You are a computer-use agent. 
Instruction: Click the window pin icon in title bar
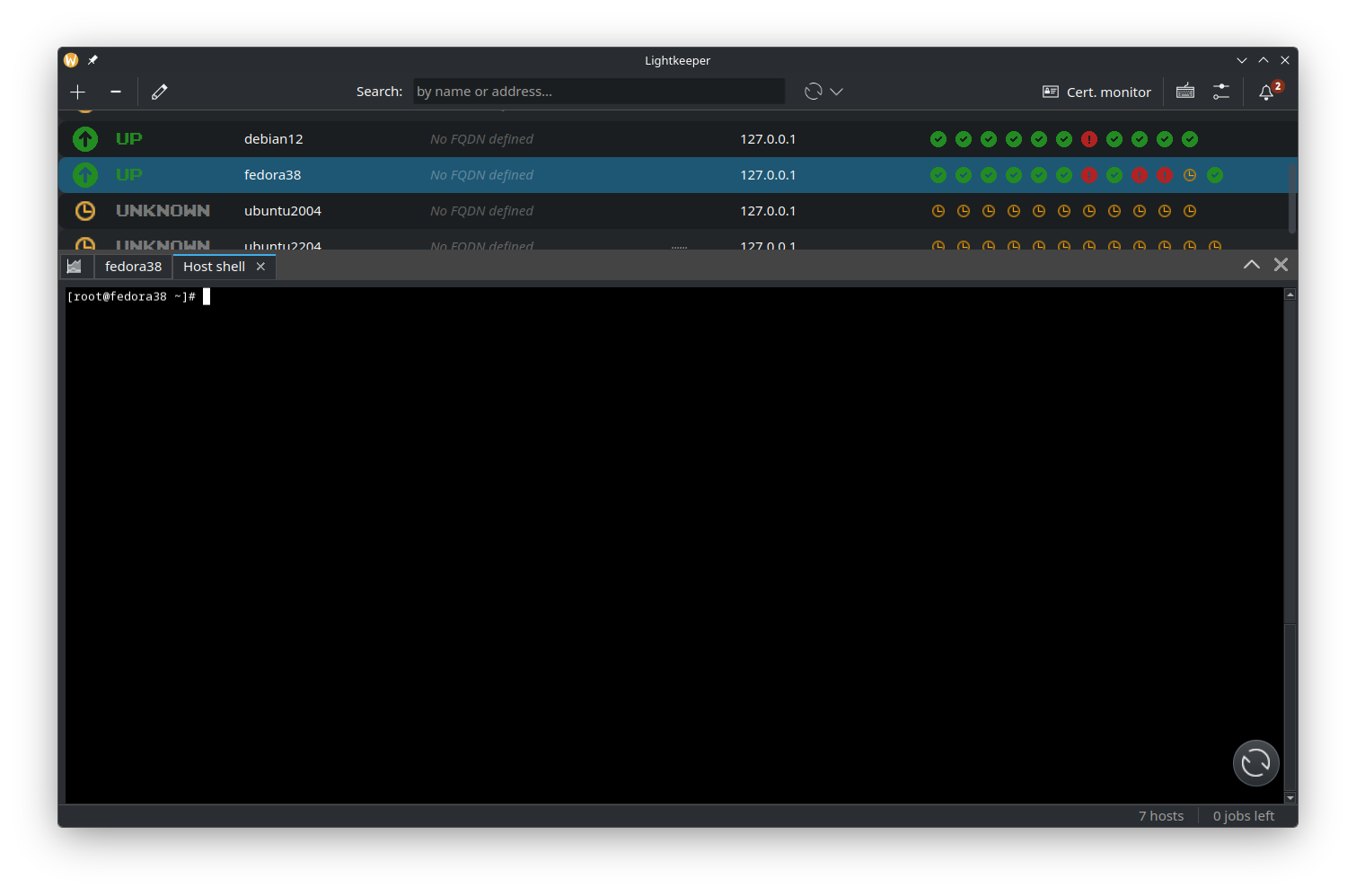pyautogui.click(x=92, y=60)
